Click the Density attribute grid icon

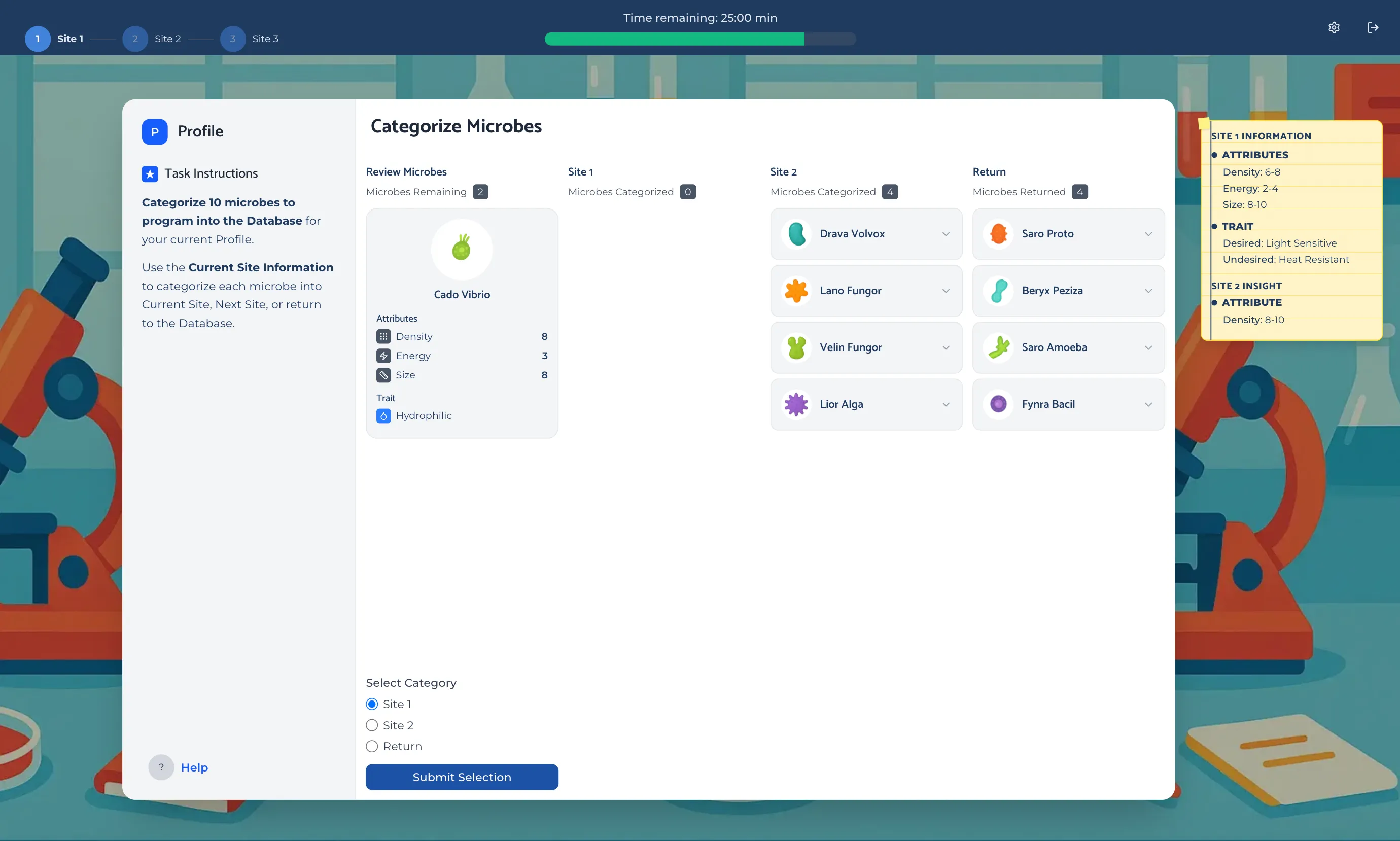tap(383, 337)
